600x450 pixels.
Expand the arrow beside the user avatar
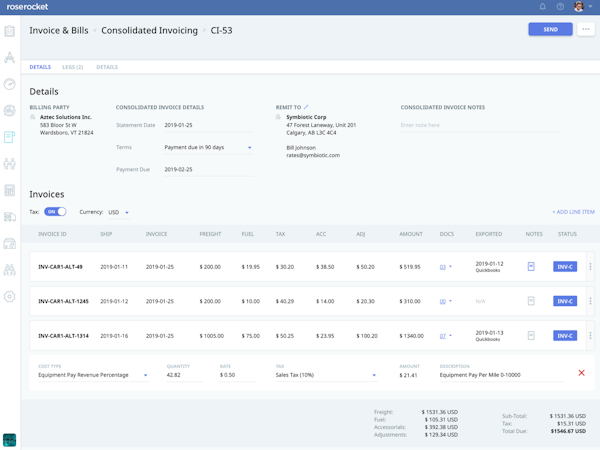(590, 7)
